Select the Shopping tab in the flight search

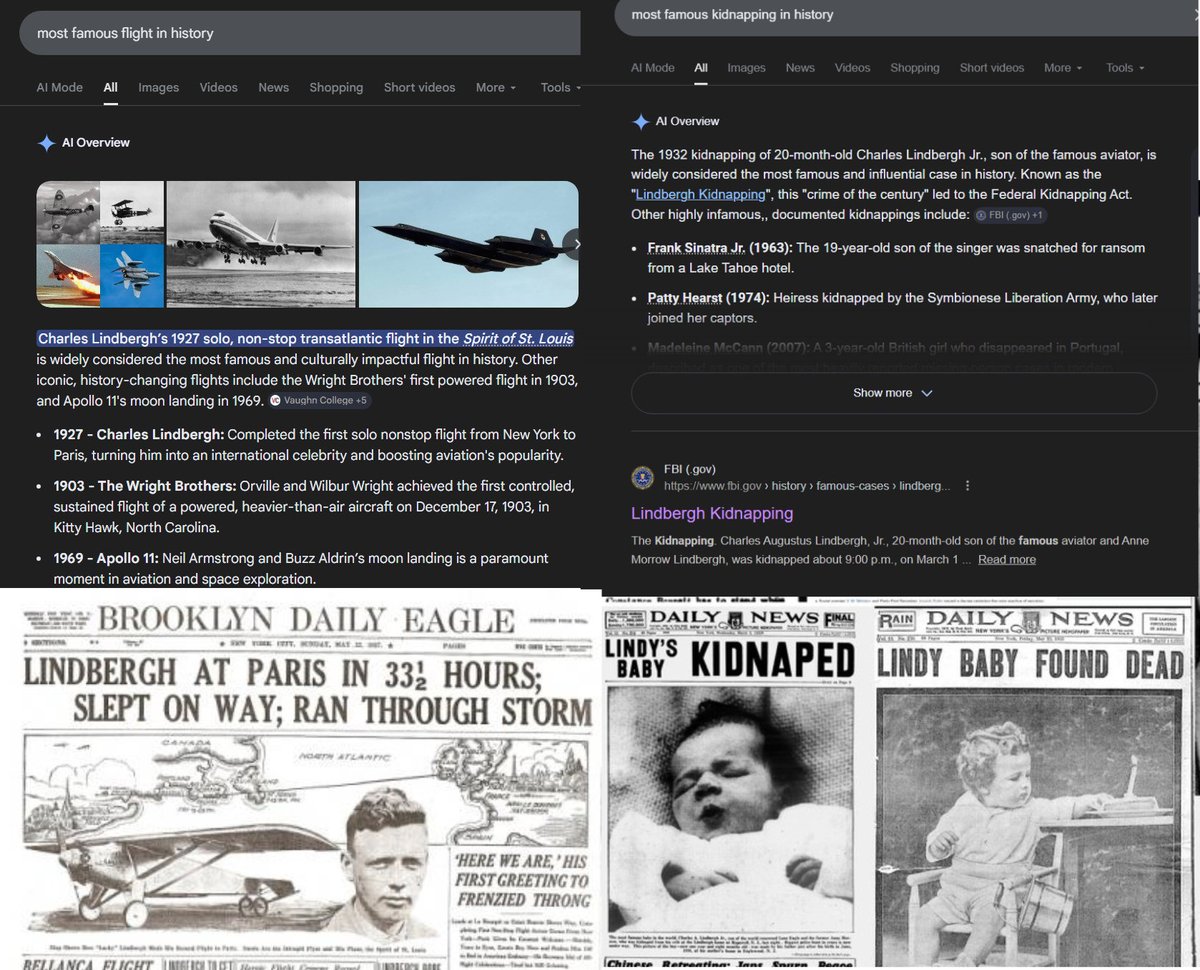coord(336,87)
